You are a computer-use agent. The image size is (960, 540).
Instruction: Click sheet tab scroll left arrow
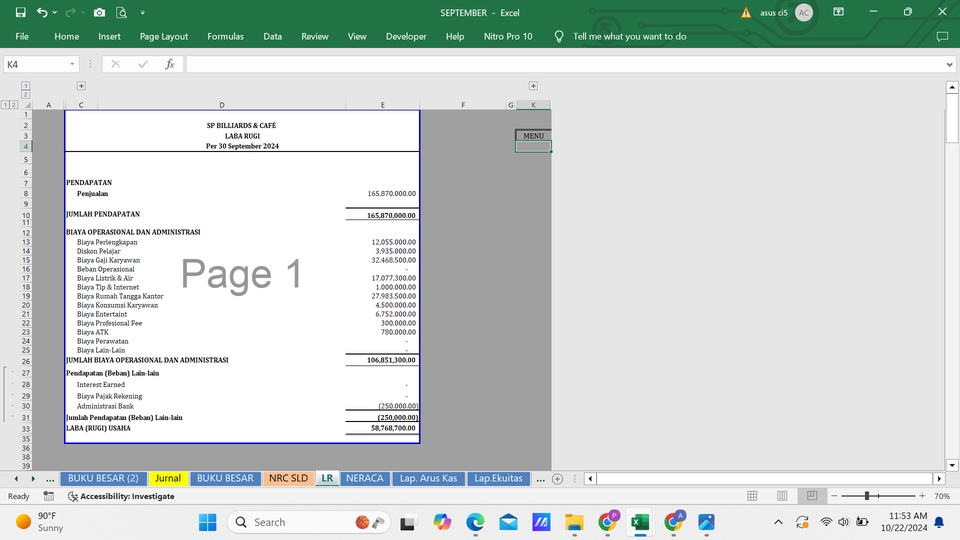pyautogui.click(x=16, y=479)
